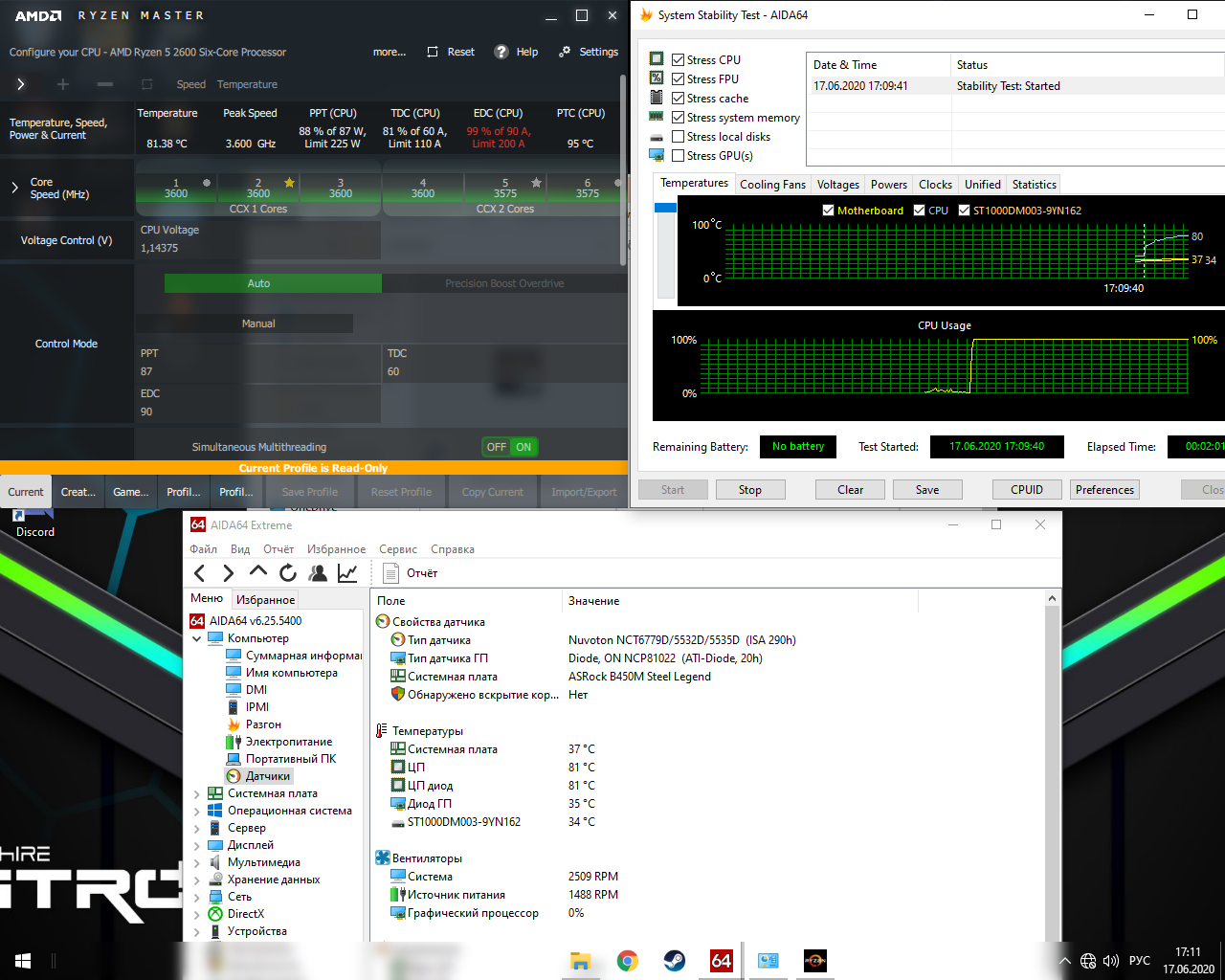Viewport: 1225px width, 980px height.
Task: Expand the Ryzen Master side panel arrow
Action: [x=21, y=84]
